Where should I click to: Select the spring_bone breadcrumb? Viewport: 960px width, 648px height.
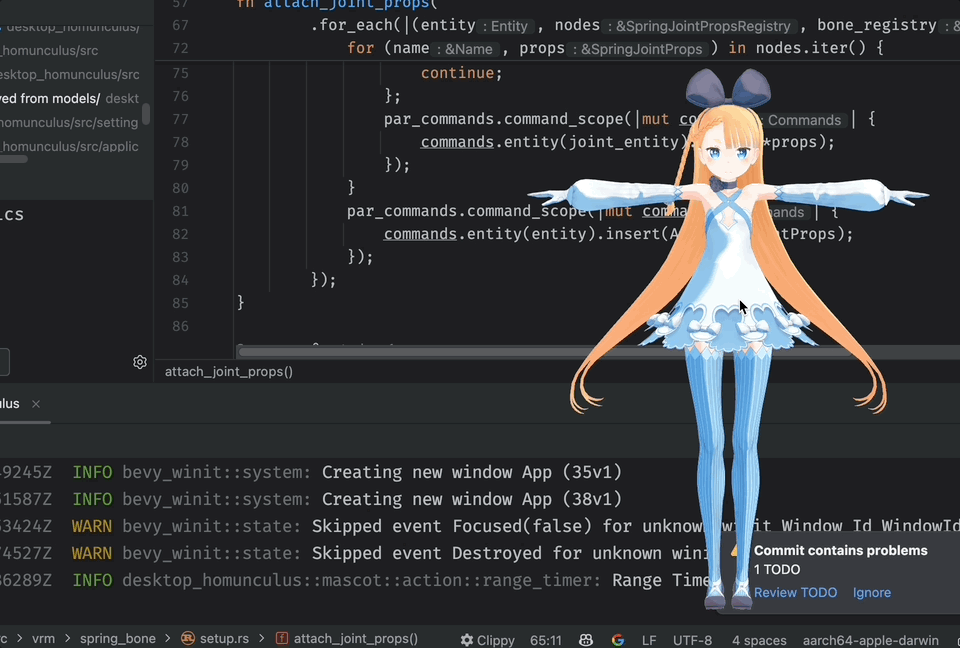pyautogui.click(x=118, y=638)
